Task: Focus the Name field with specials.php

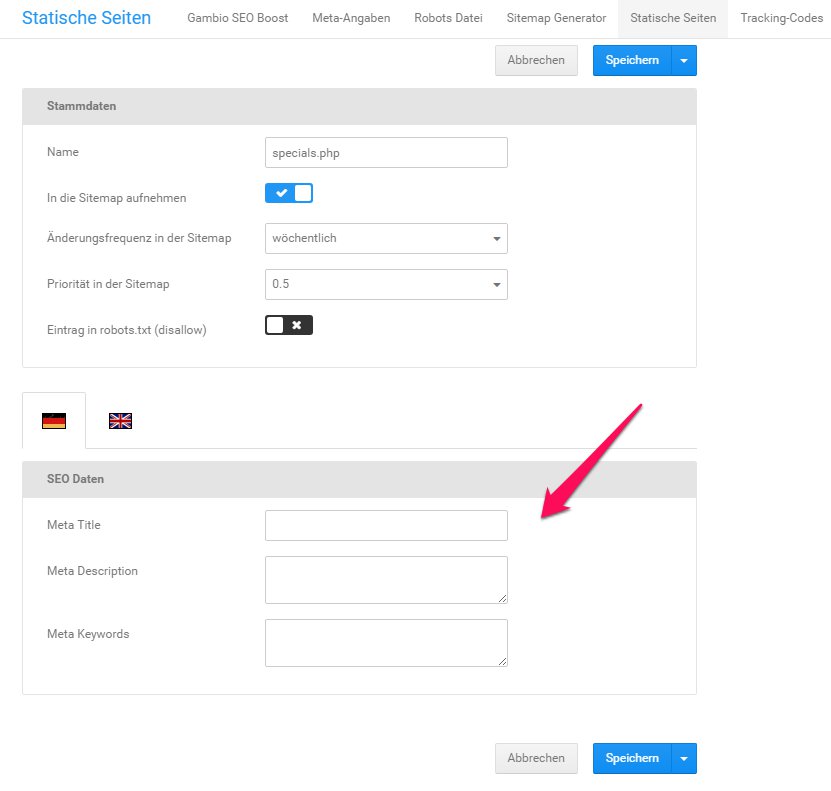Action: [386, 153]
